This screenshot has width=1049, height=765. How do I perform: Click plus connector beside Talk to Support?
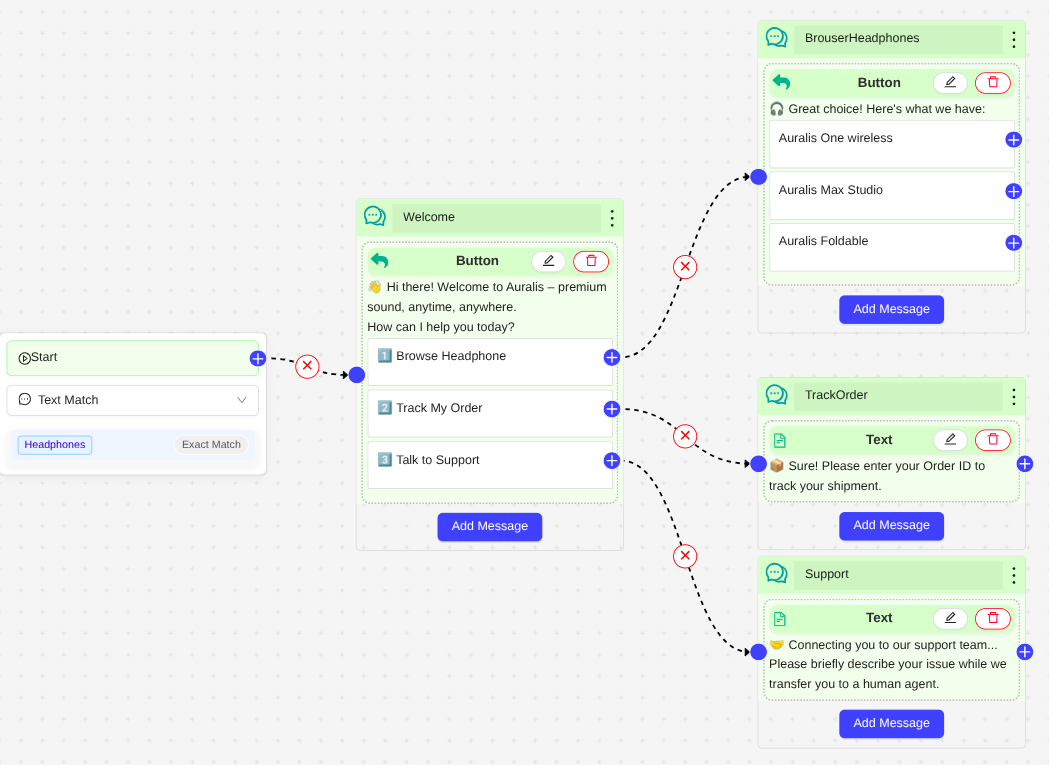612,461
